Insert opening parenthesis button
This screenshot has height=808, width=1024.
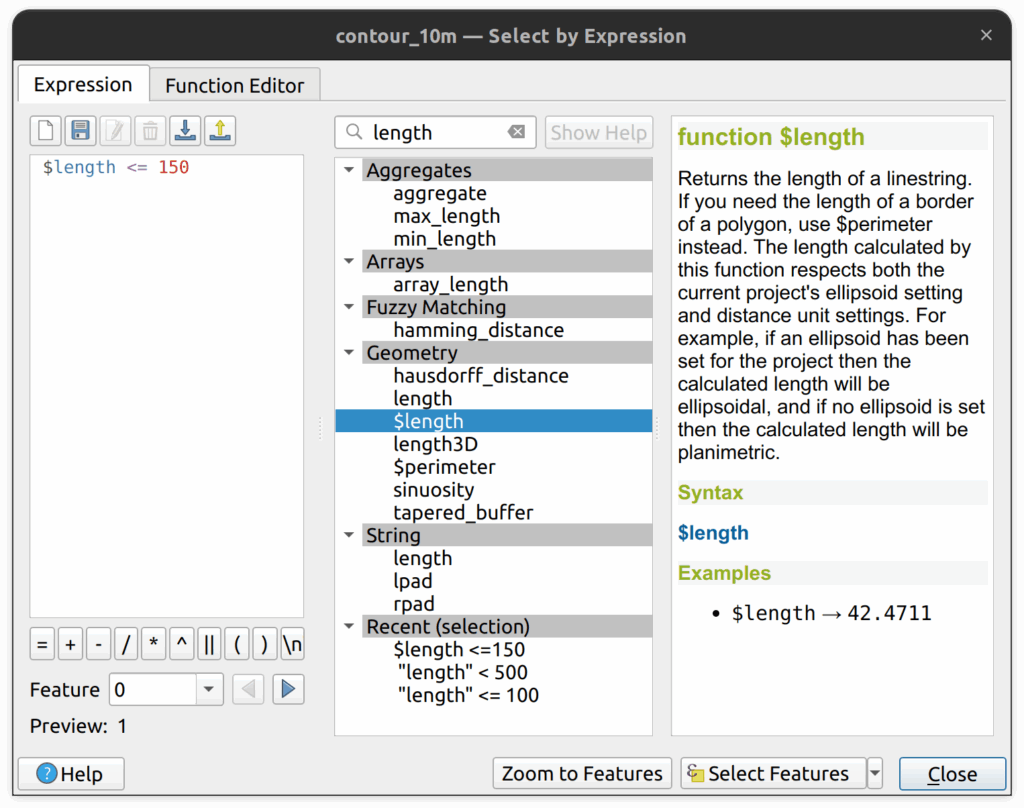pyautogui.click(x=237, y=645)
